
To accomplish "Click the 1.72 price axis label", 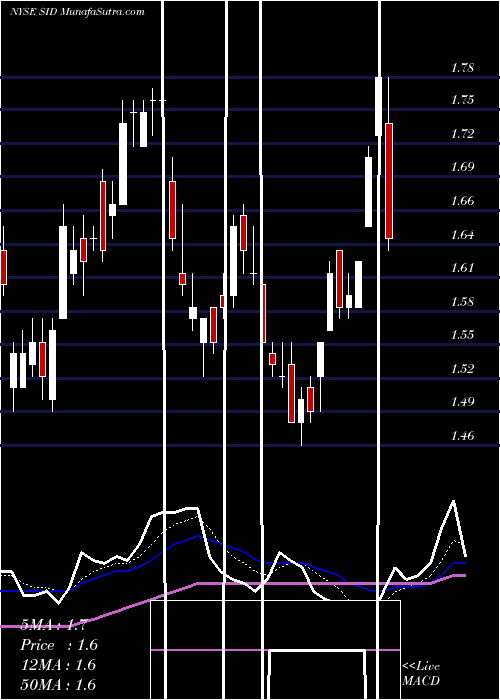I will [462, 133].
